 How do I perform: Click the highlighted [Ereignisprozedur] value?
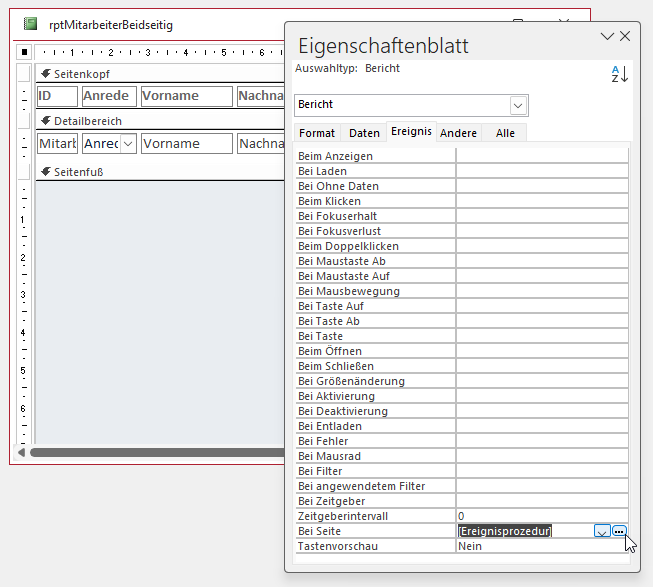pos(505,531)
